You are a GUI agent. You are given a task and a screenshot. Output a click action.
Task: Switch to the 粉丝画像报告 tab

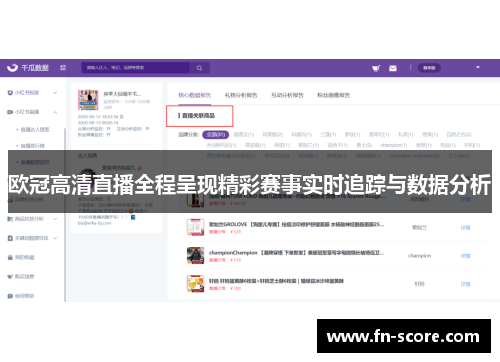point(333,95)
